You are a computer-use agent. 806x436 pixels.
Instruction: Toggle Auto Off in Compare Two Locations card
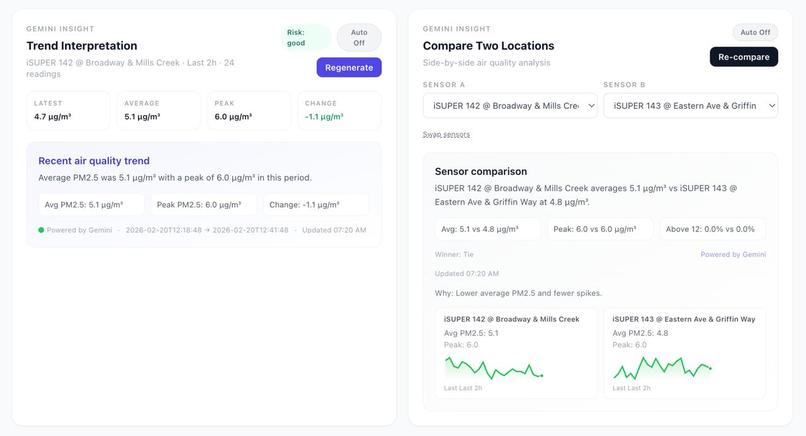755,32
